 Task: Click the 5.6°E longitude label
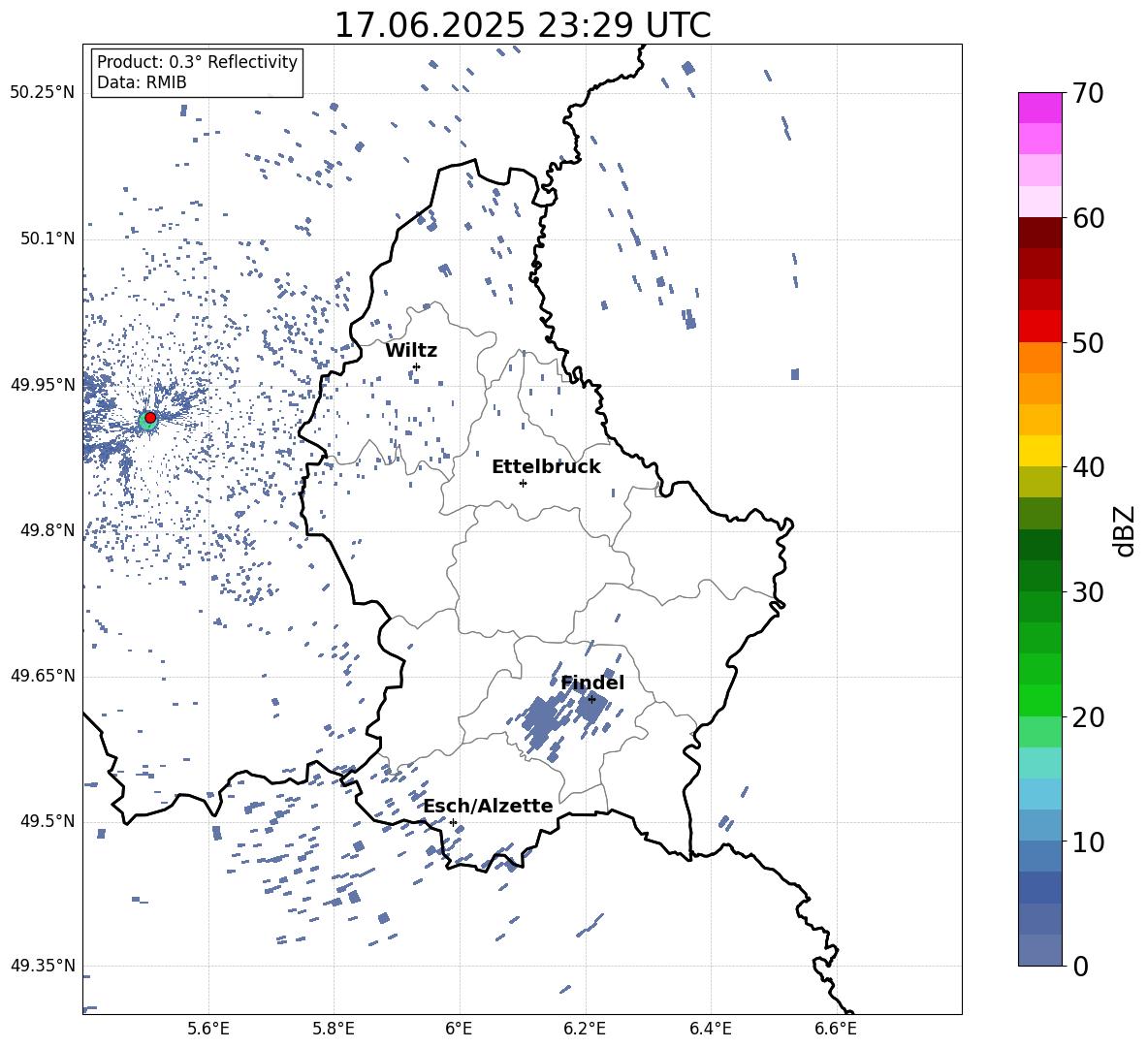pyautogui.click(x=208, y=1029)
